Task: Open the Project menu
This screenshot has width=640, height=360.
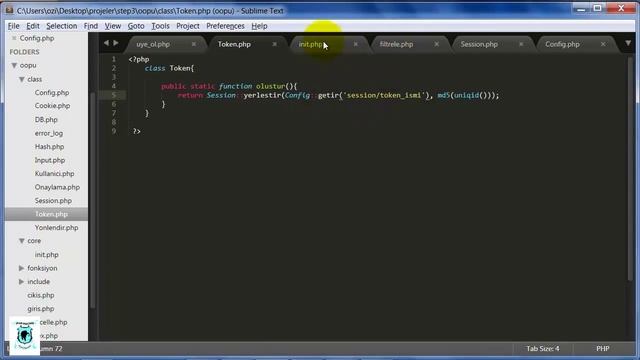Action: point(188,26)
